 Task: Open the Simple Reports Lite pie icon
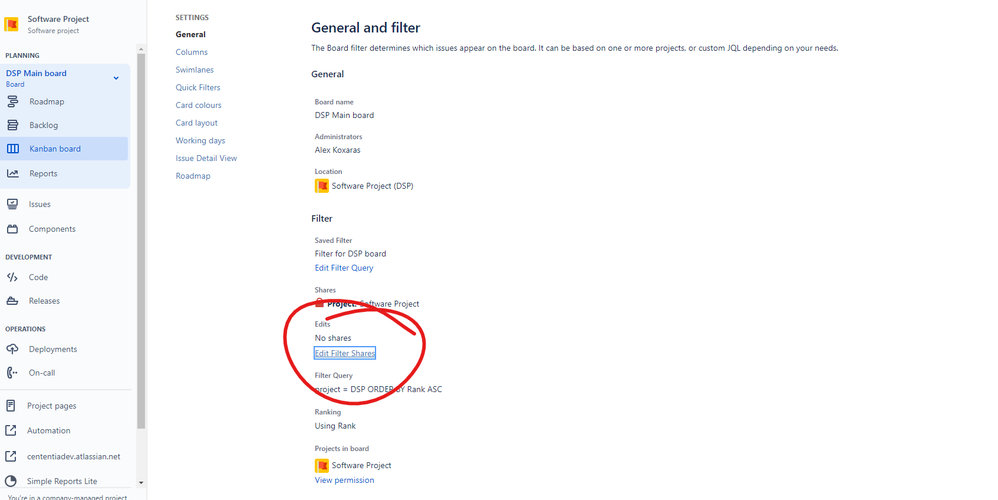[11, 481]
